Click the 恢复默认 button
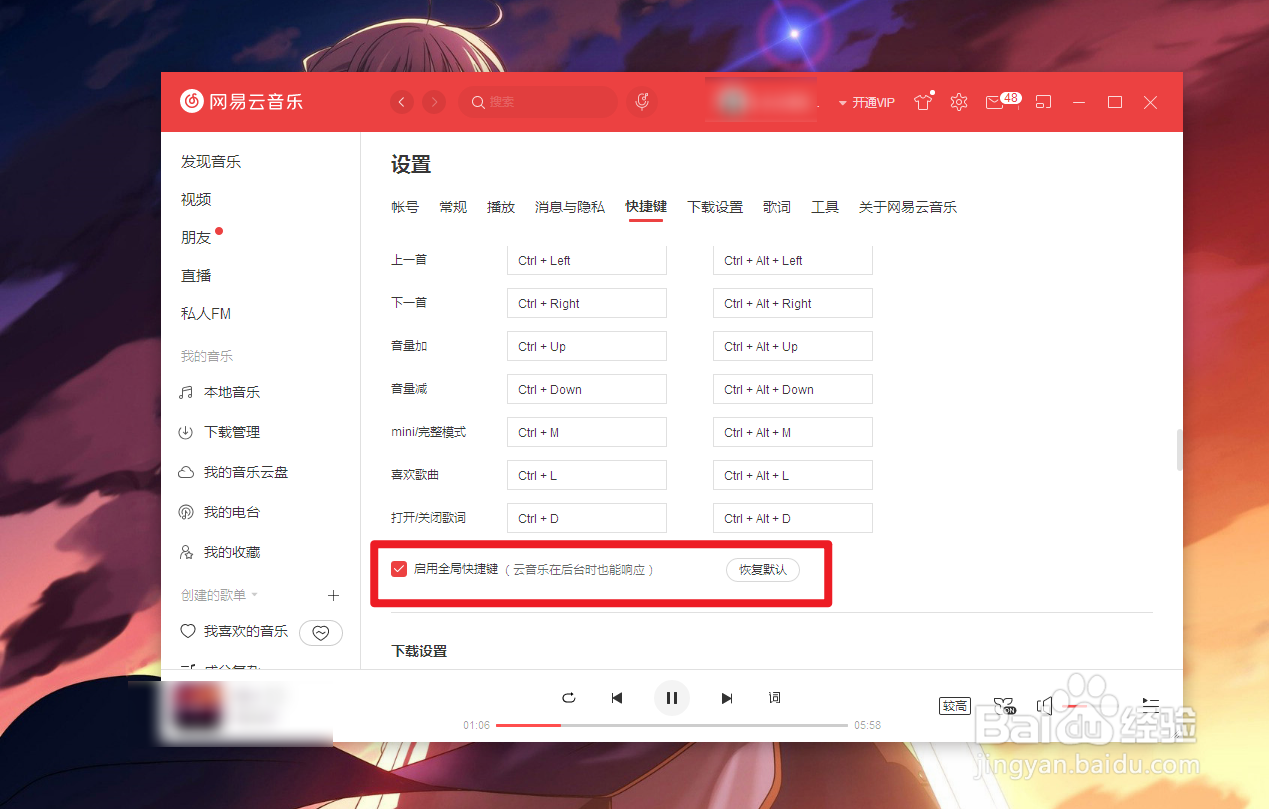 click(763, 570)
